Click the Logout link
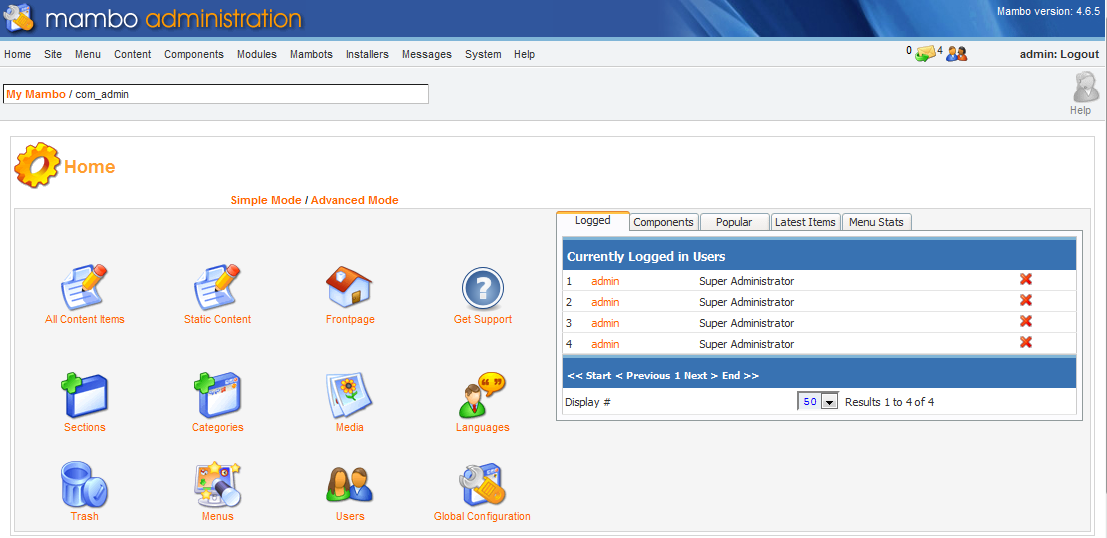 point(1079,54)
